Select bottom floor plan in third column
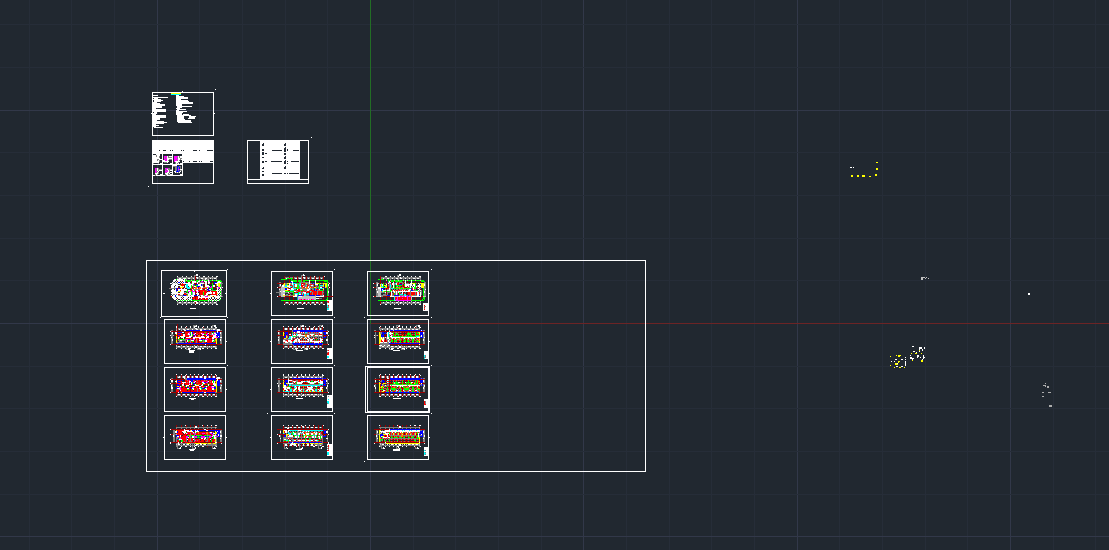The height and width of the screenshot is (550, 1109). [398, 437]
